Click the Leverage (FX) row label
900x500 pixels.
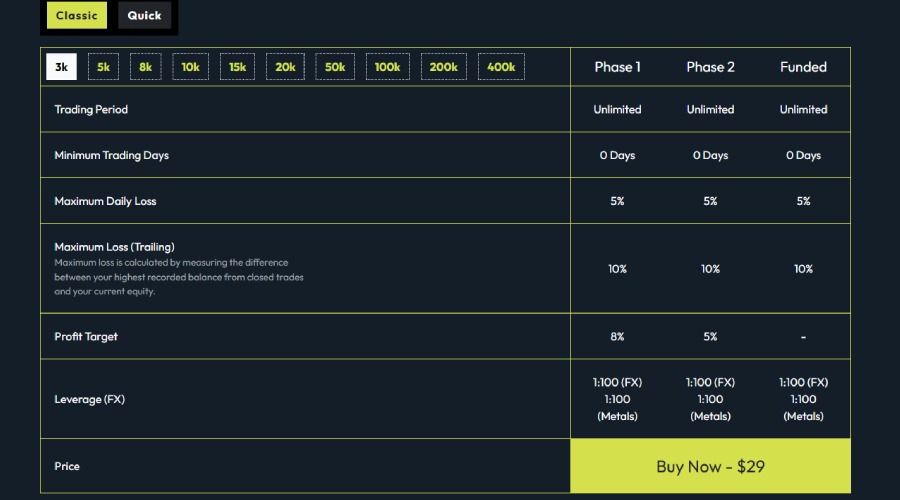(x=92, y=399)
